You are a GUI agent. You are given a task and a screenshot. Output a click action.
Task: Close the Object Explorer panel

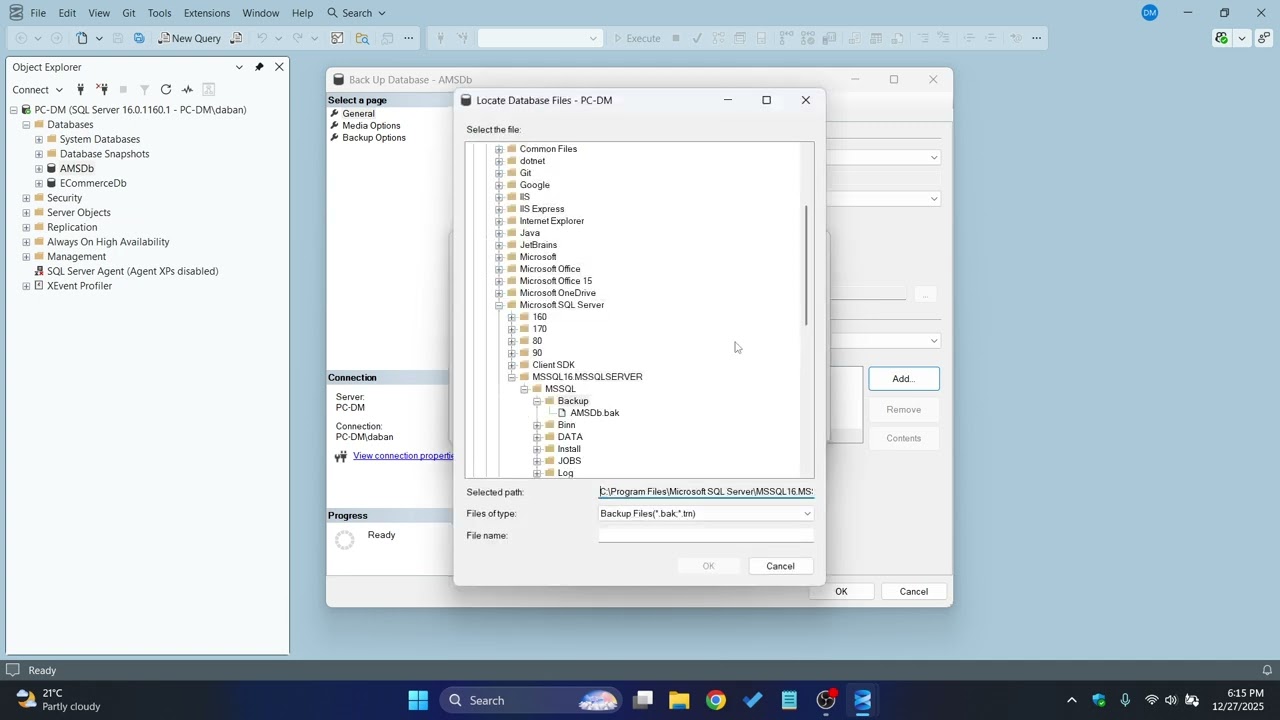click(279, 67)
